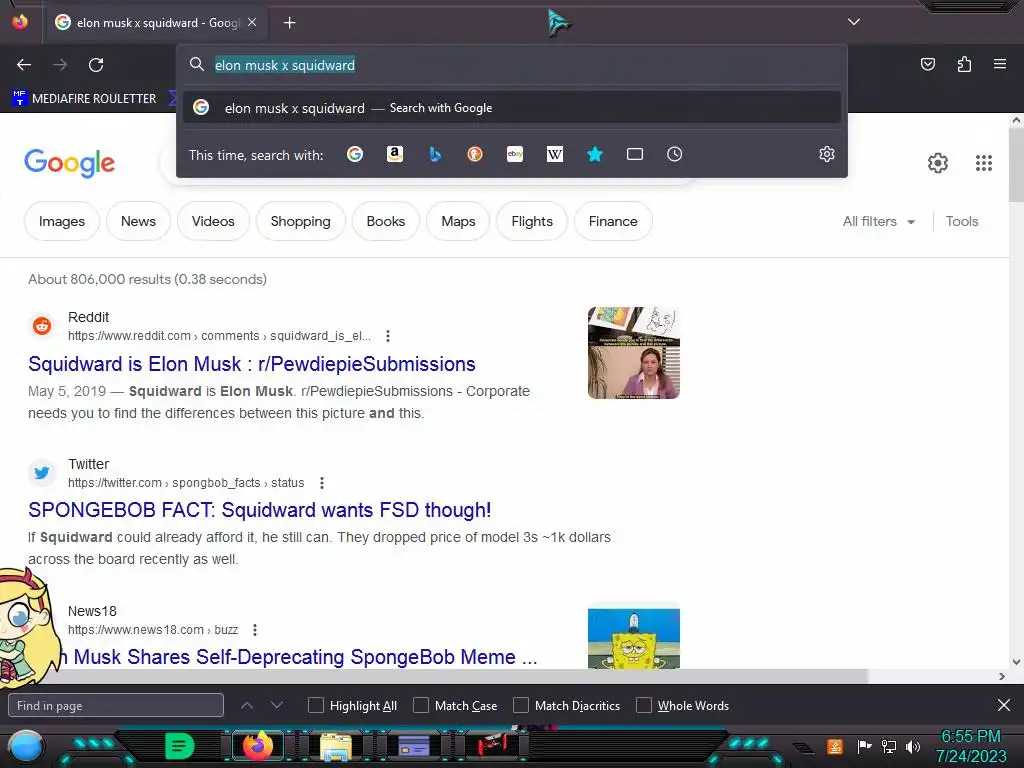Open Squidward is Elon Musk Reddit result

[x=252, y=364]
